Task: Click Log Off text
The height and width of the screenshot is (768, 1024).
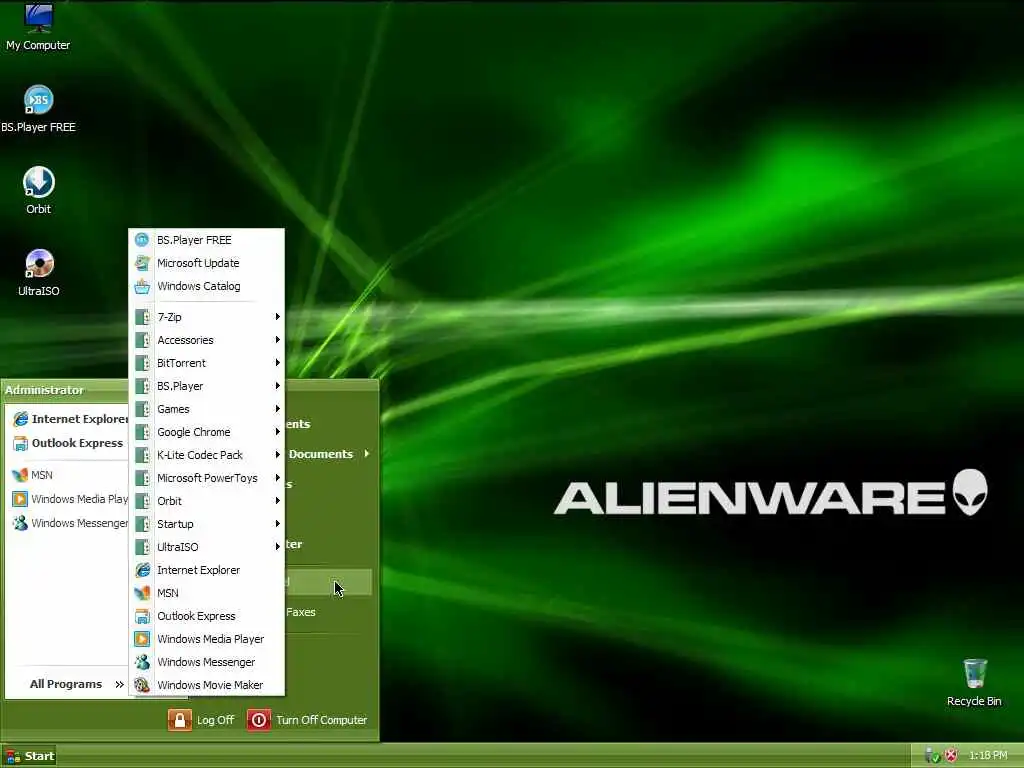Action: [216, 720]
